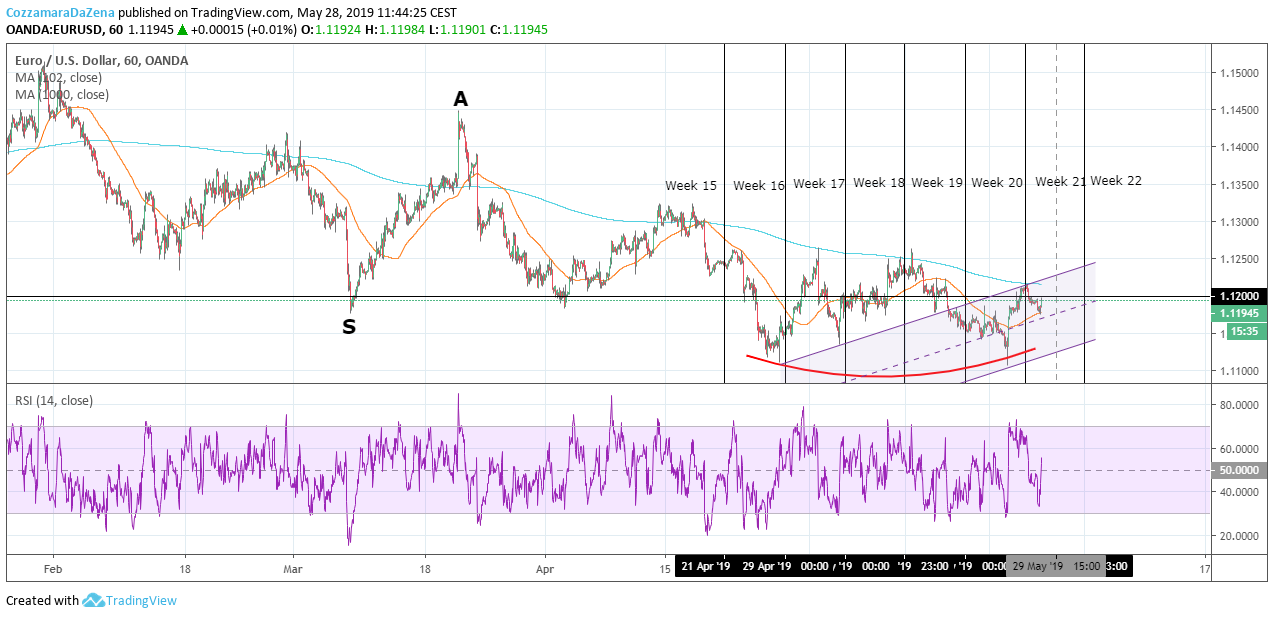The width and height of the screenshot is (1274, 618).
Task: Click the letter A peak annotation
Action: tap(460, 99)
